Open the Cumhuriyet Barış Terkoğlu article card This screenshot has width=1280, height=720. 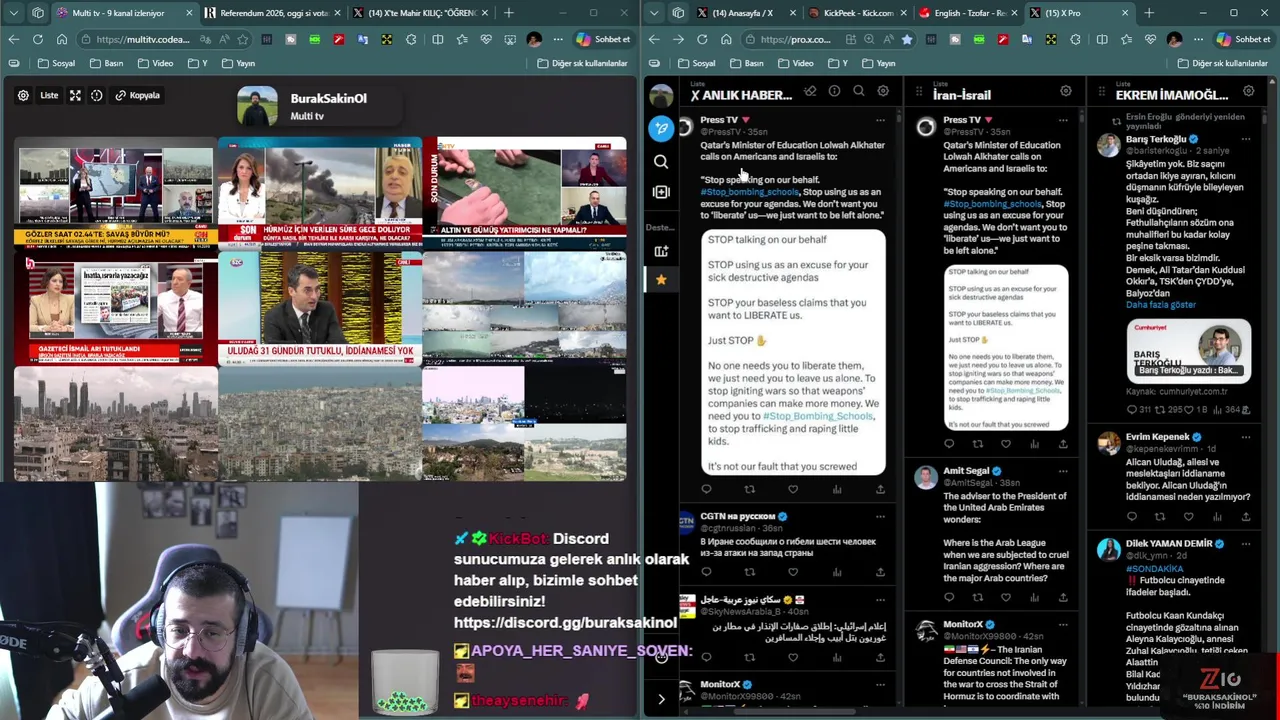[1189, 350]
